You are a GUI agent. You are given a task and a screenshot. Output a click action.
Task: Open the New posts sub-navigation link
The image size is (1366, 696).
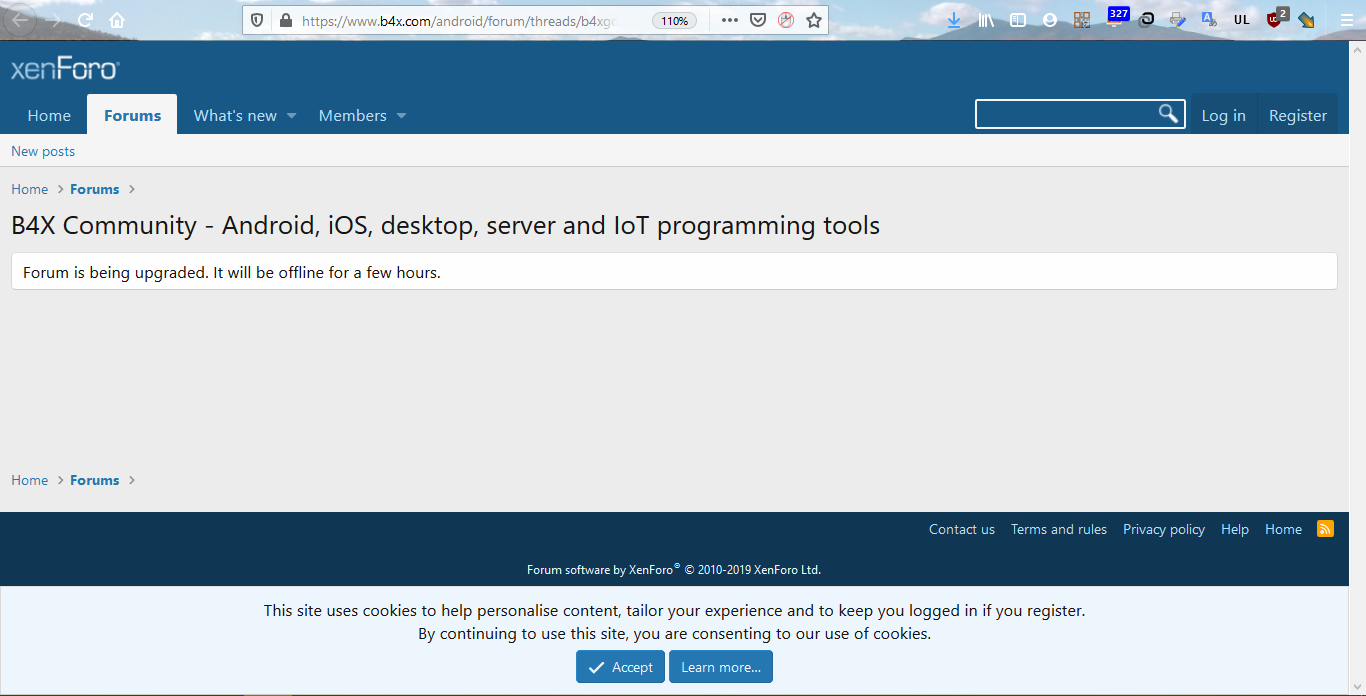(x=43, y=151)
